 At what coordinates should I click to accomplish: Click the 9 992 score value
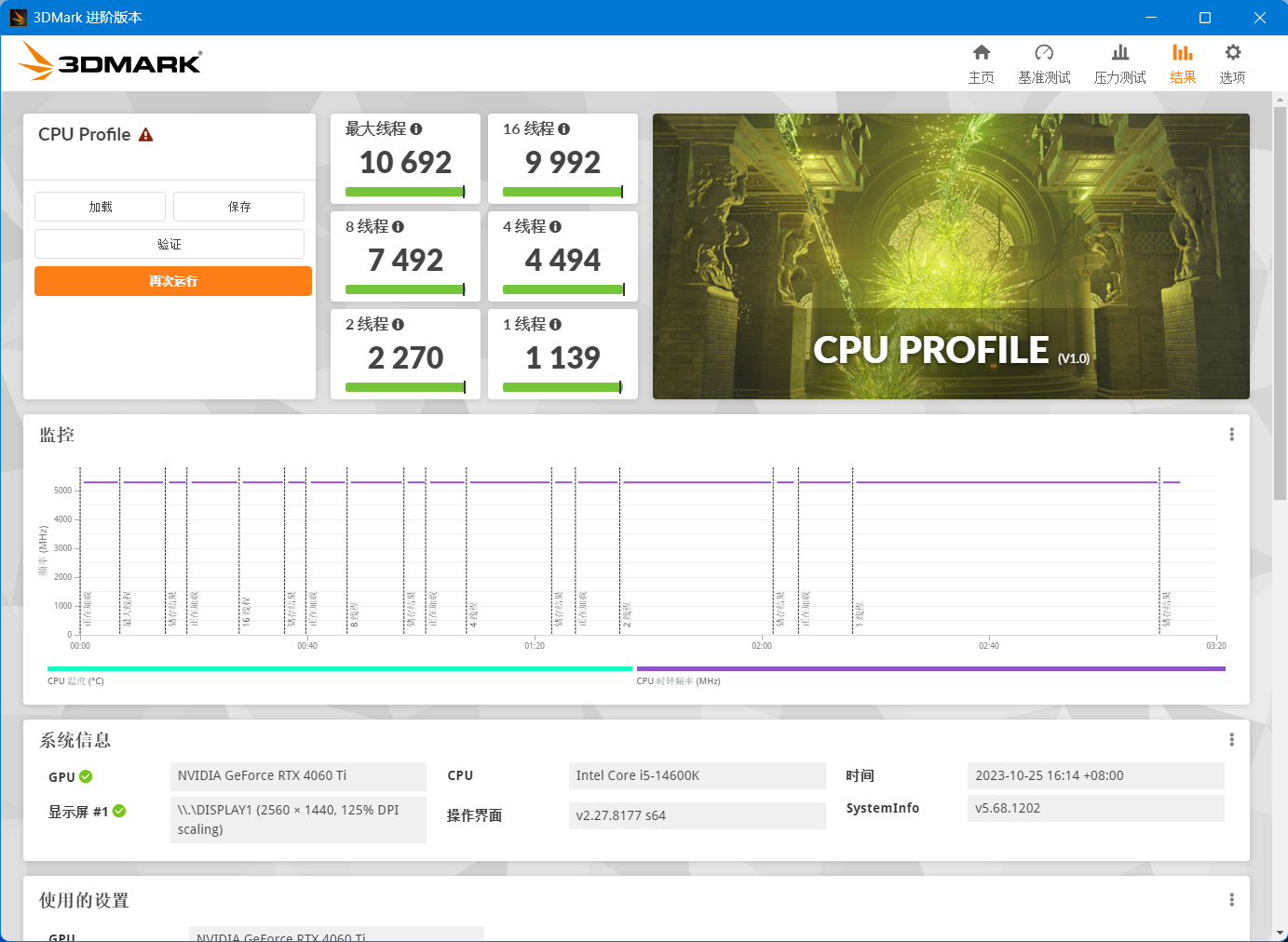coord(563,163)
